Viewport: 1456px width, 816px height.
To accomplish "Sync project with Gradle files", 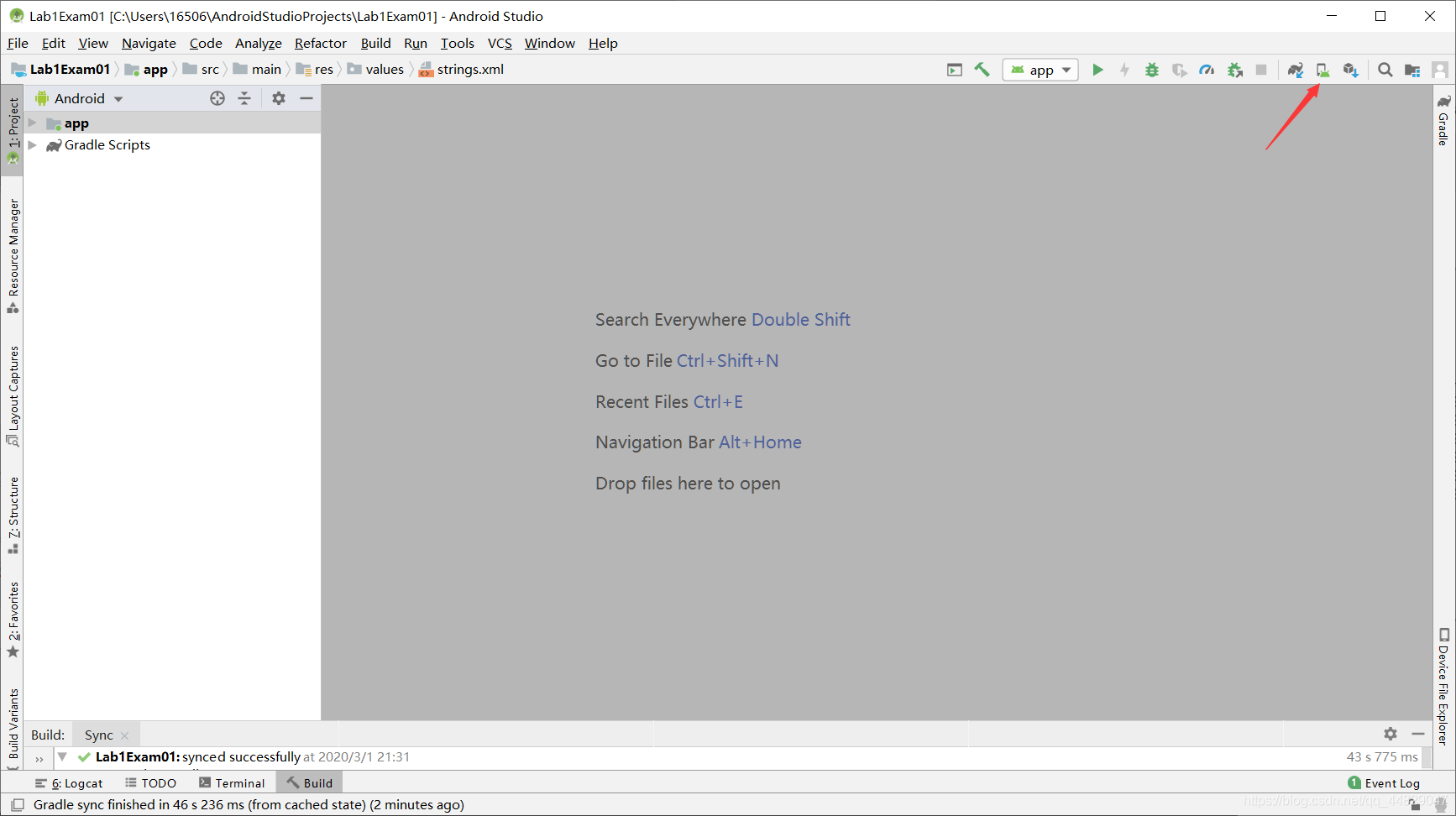I will (x=1296, y=70).
